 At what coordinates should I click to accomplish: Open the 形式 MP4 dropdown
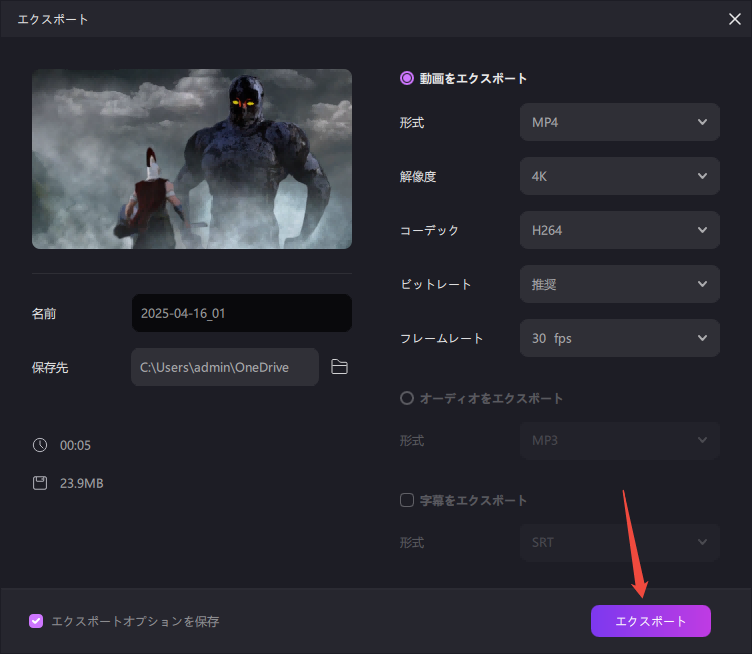click(x=619, y=122)
